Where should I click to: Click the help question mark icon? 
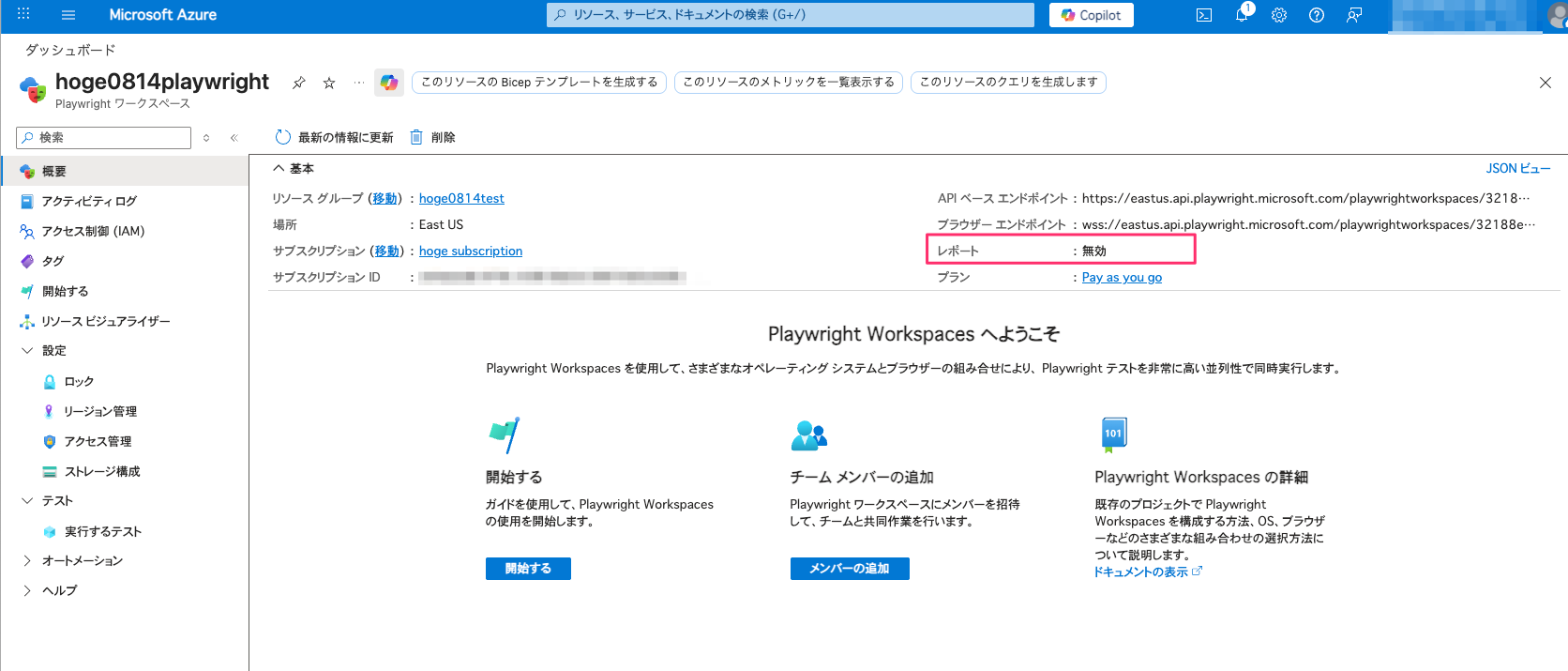pos(1317,15)
